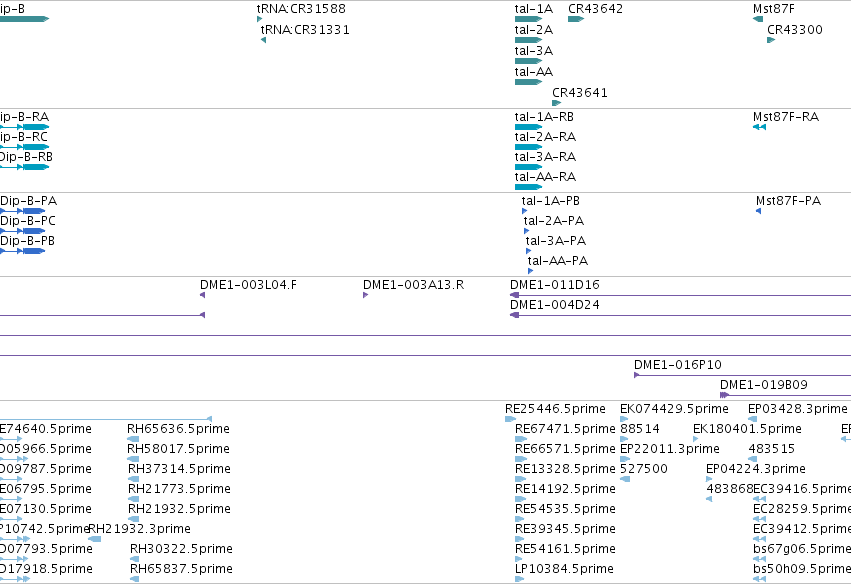Click EST RE13328.5prime
Viewport: 851px width, 584px height.
565,469
